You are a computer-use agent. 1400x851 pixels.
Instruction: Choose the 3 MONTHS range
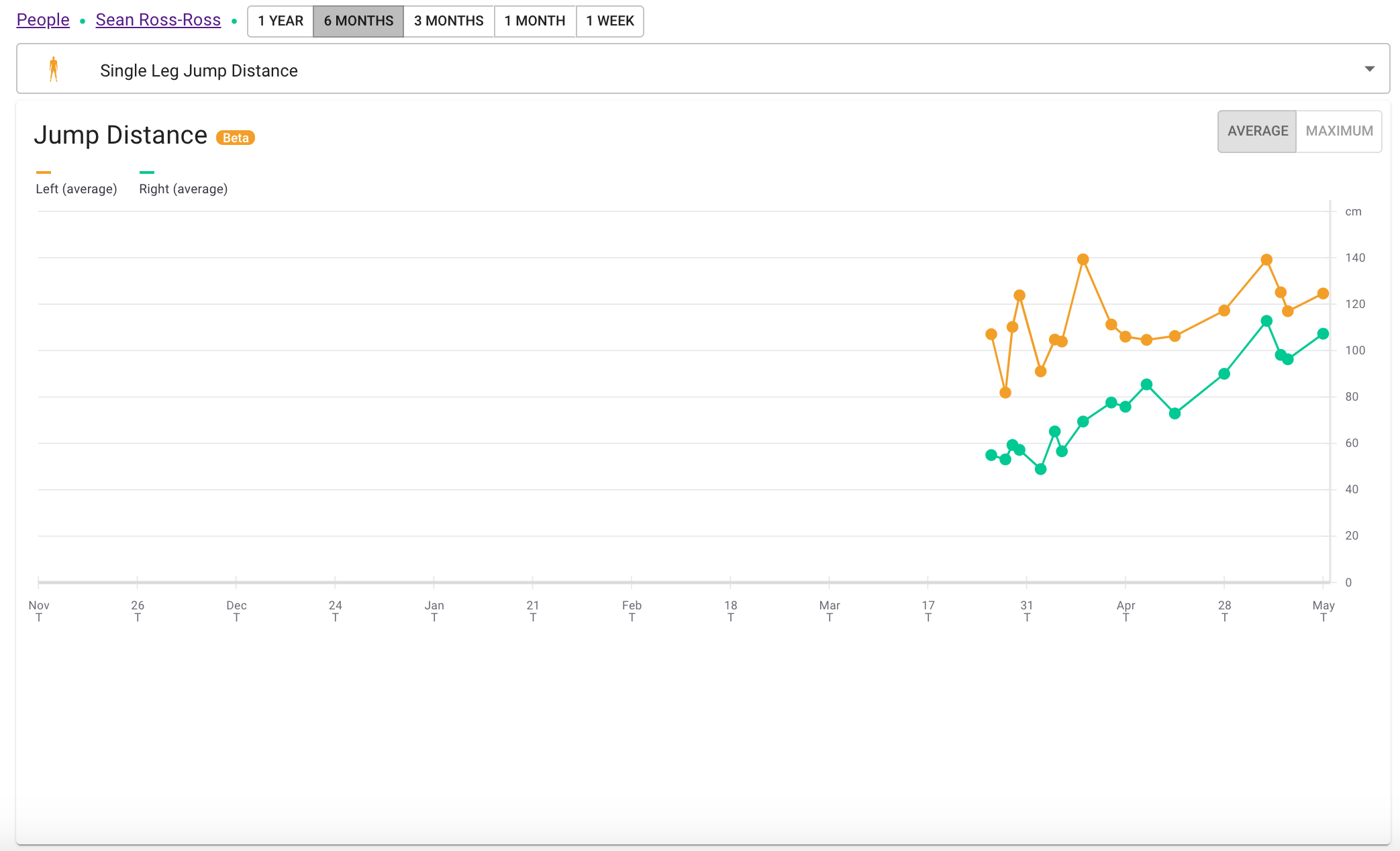(448, 21)
